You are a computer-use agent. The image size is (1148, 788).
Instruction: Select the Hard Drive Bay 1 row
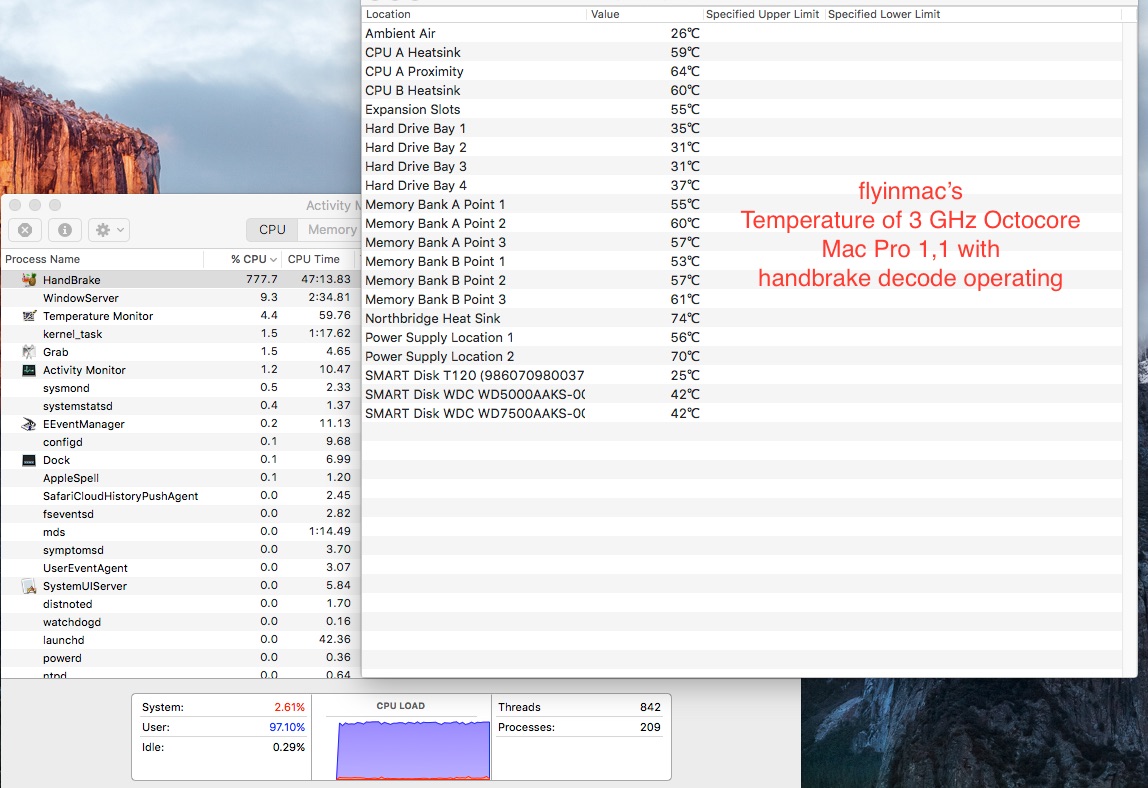coord(742,128)
